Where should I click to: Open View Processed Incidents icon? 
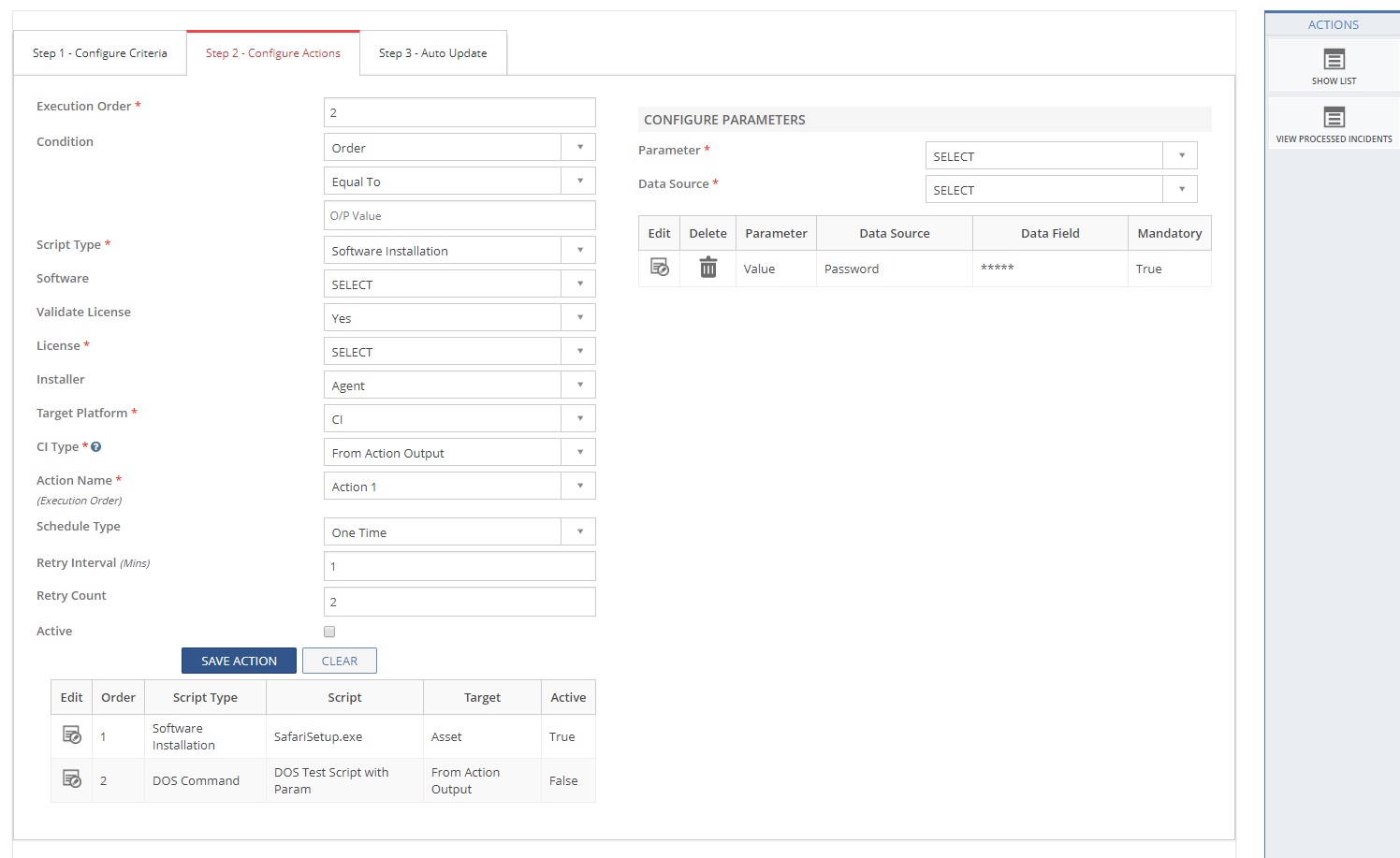coord(1334,118)
